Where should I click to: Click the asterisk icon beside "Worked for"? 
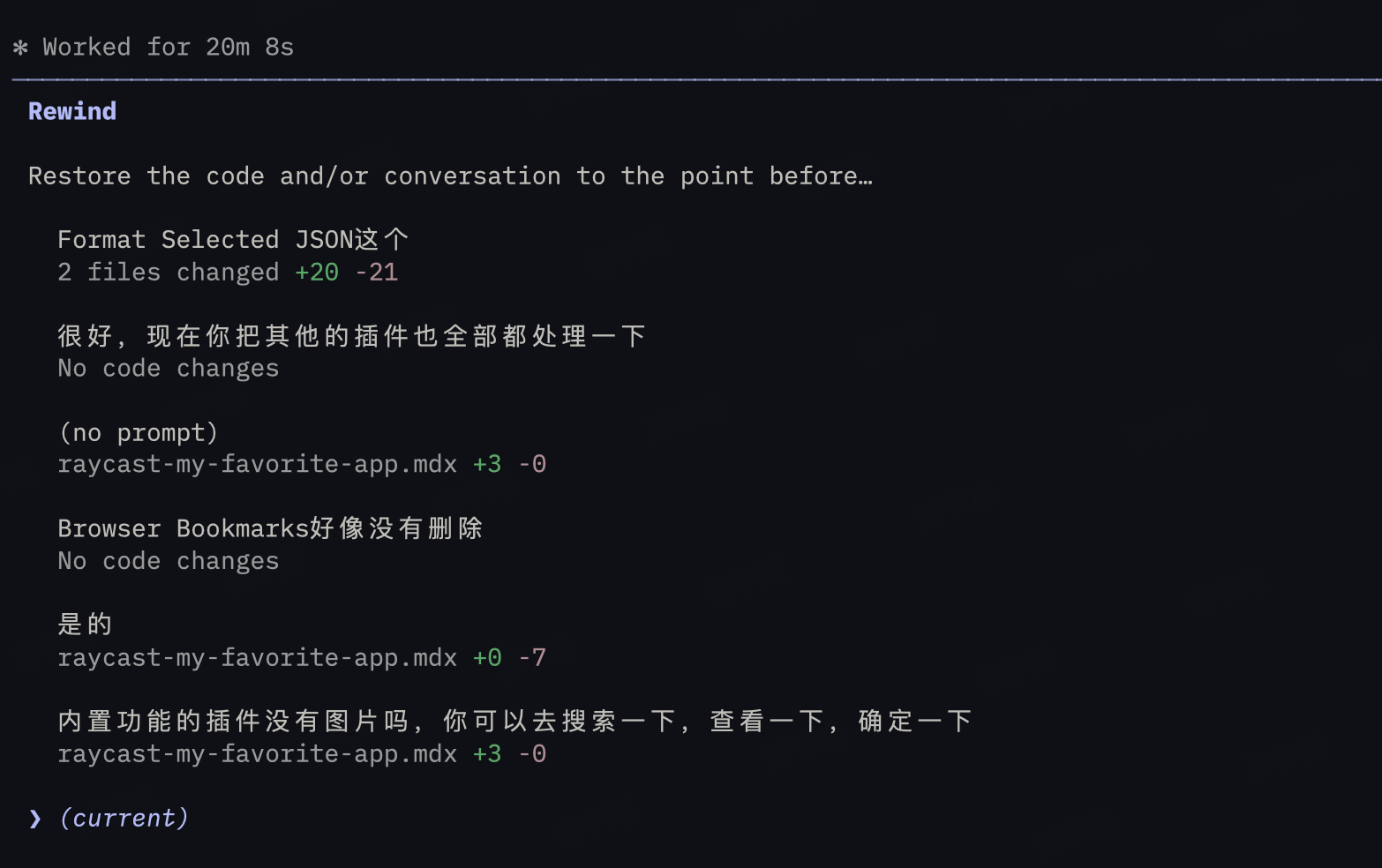click(x=20, y=48)
